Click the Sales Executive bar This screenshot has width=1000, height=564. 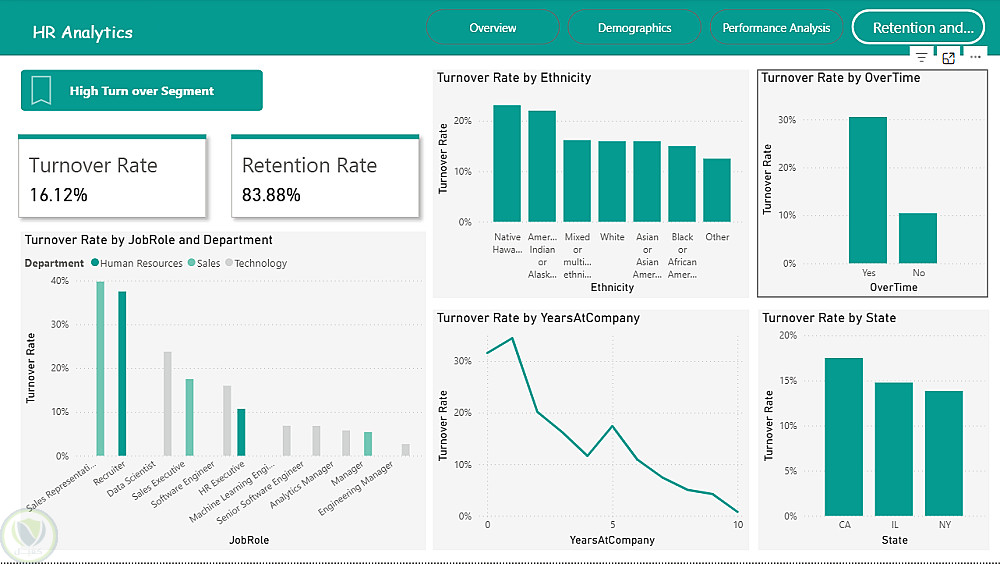189,417
